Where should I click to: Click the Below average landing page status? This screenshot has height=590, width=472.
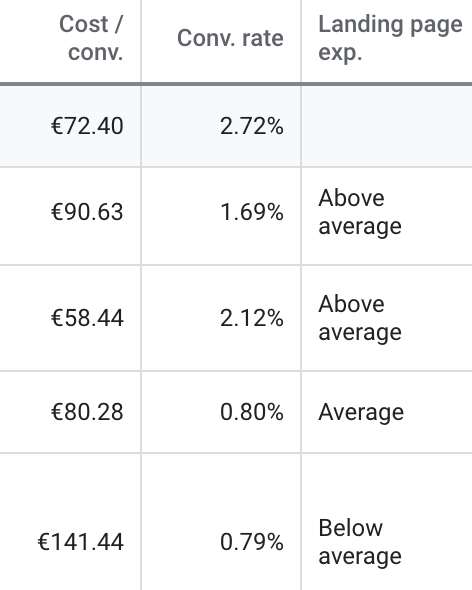360,542
